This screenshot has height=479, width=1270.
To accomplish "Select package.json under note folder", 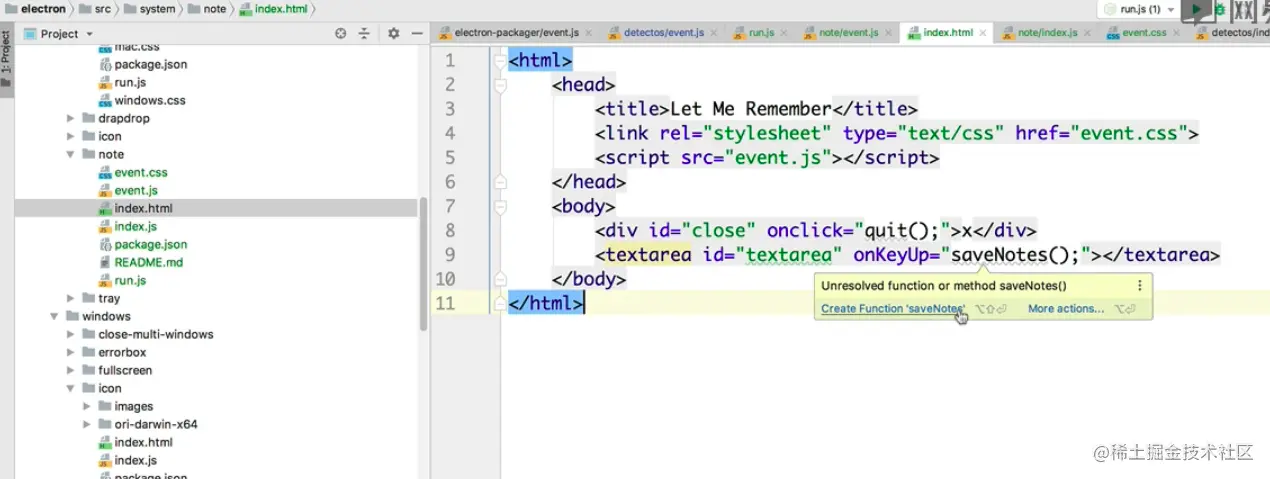I will click(150, 244).
